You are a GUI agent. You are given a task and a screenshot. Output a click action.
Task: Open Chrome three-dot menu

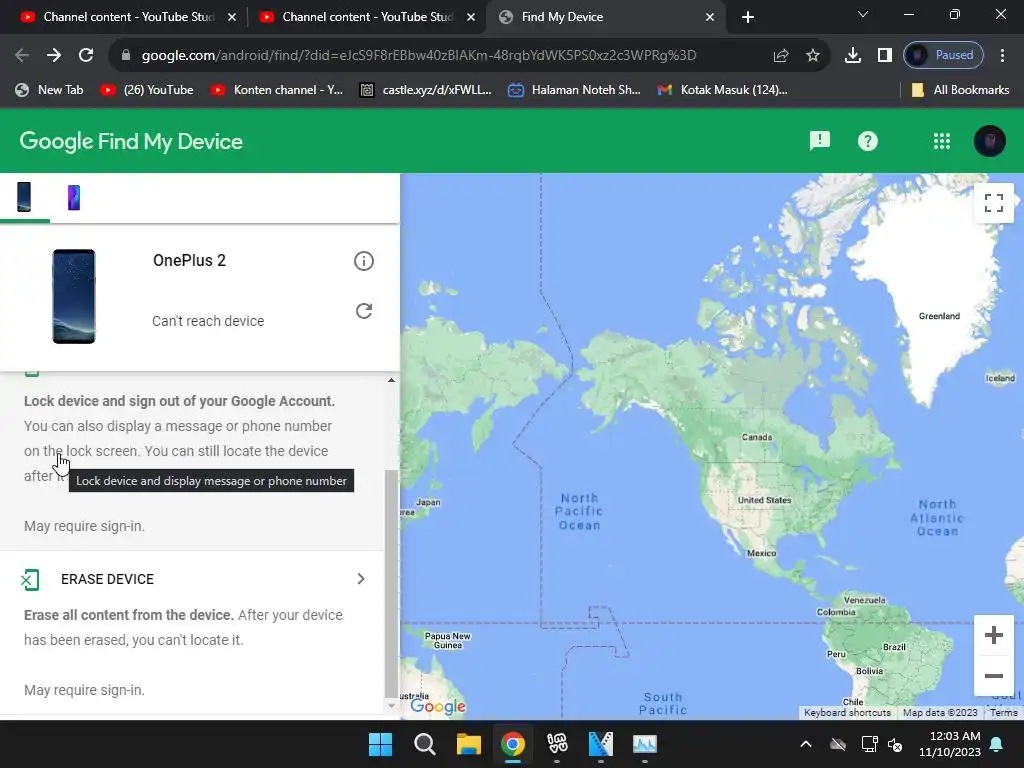click(x=1002, y=56)
